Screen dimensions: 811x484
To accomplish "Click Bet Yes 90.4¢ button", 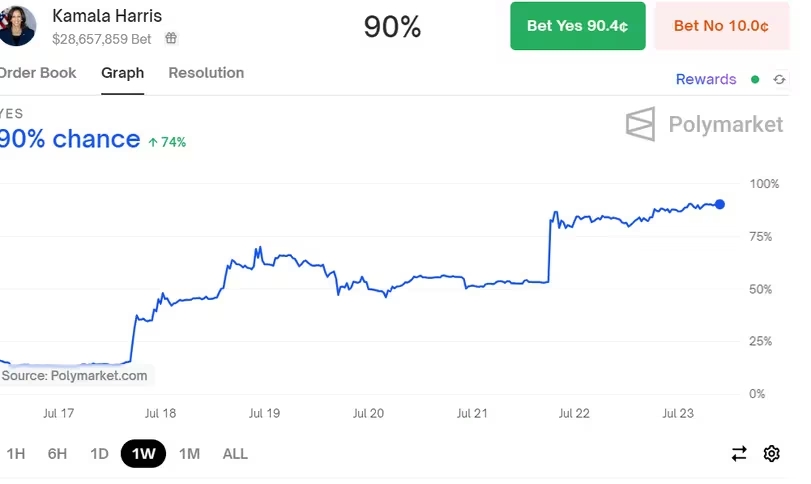I will (577, 26).
